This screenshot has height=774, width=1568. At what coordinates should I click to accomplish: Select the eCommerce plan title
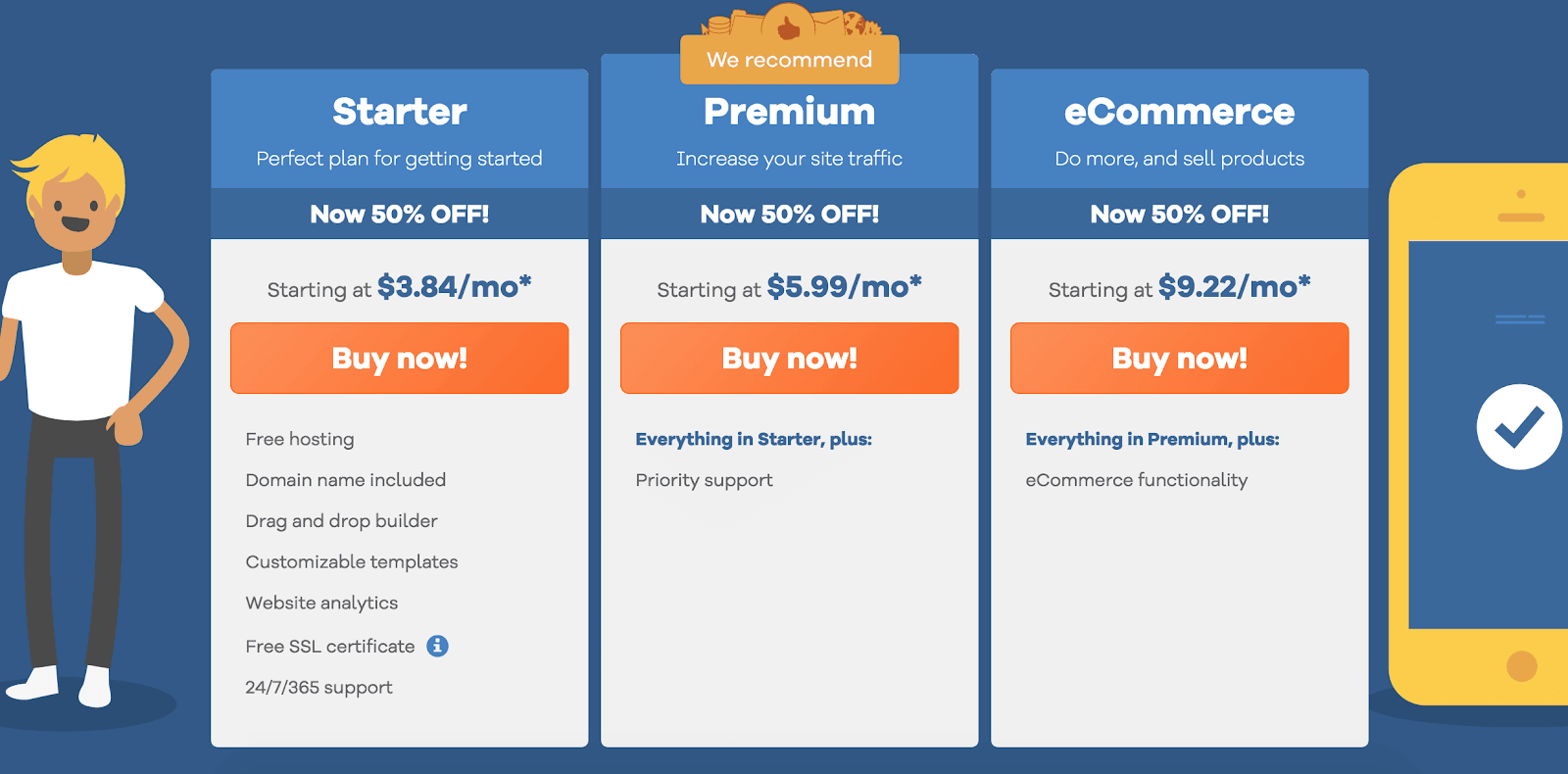point(1180,112)
